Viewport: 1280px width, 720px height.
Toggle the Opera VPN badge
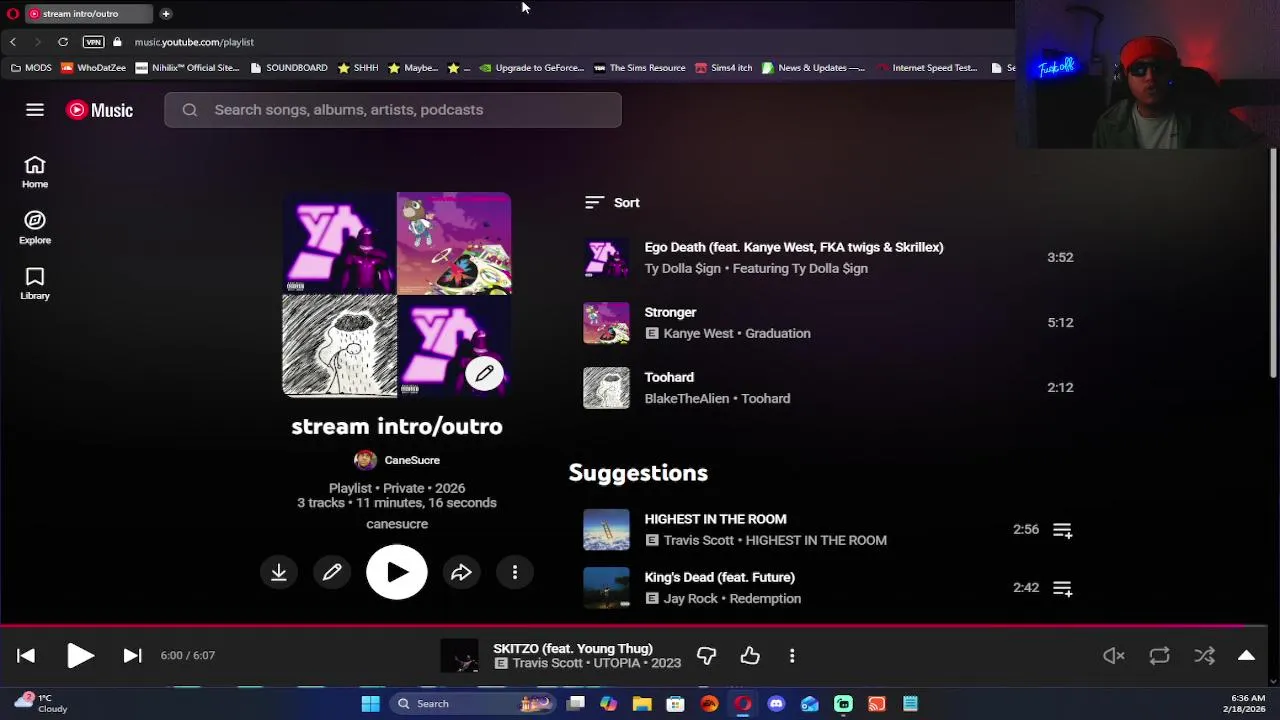click(x=93, y=42)
